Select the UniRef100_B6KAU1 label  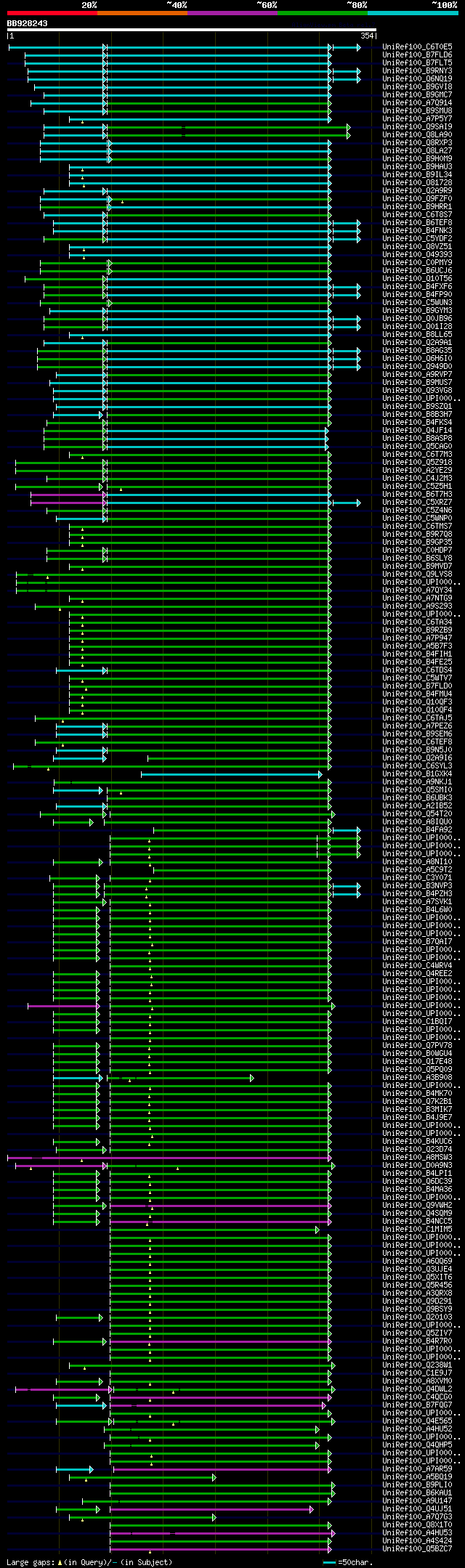(417, 1492)
